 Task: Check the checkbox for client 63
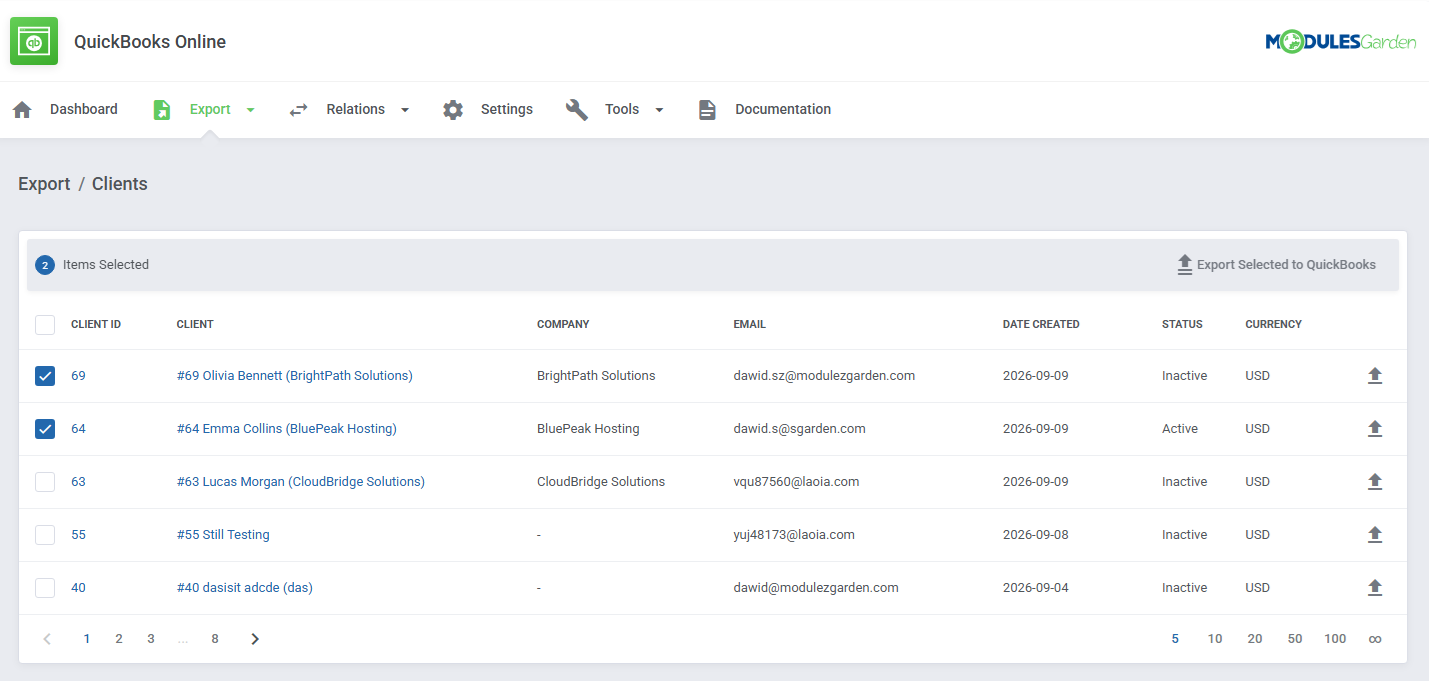[x=45, y=482]
